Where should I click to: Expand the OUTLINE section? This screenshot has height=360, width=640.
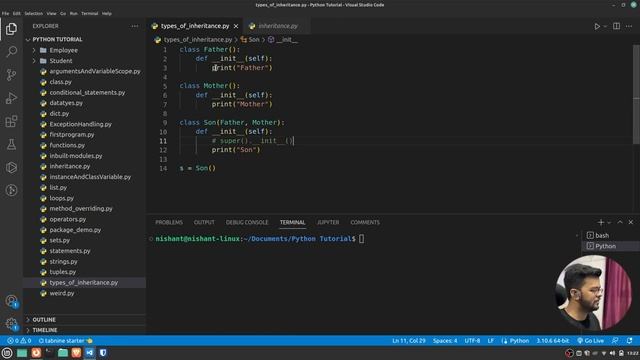84,320
